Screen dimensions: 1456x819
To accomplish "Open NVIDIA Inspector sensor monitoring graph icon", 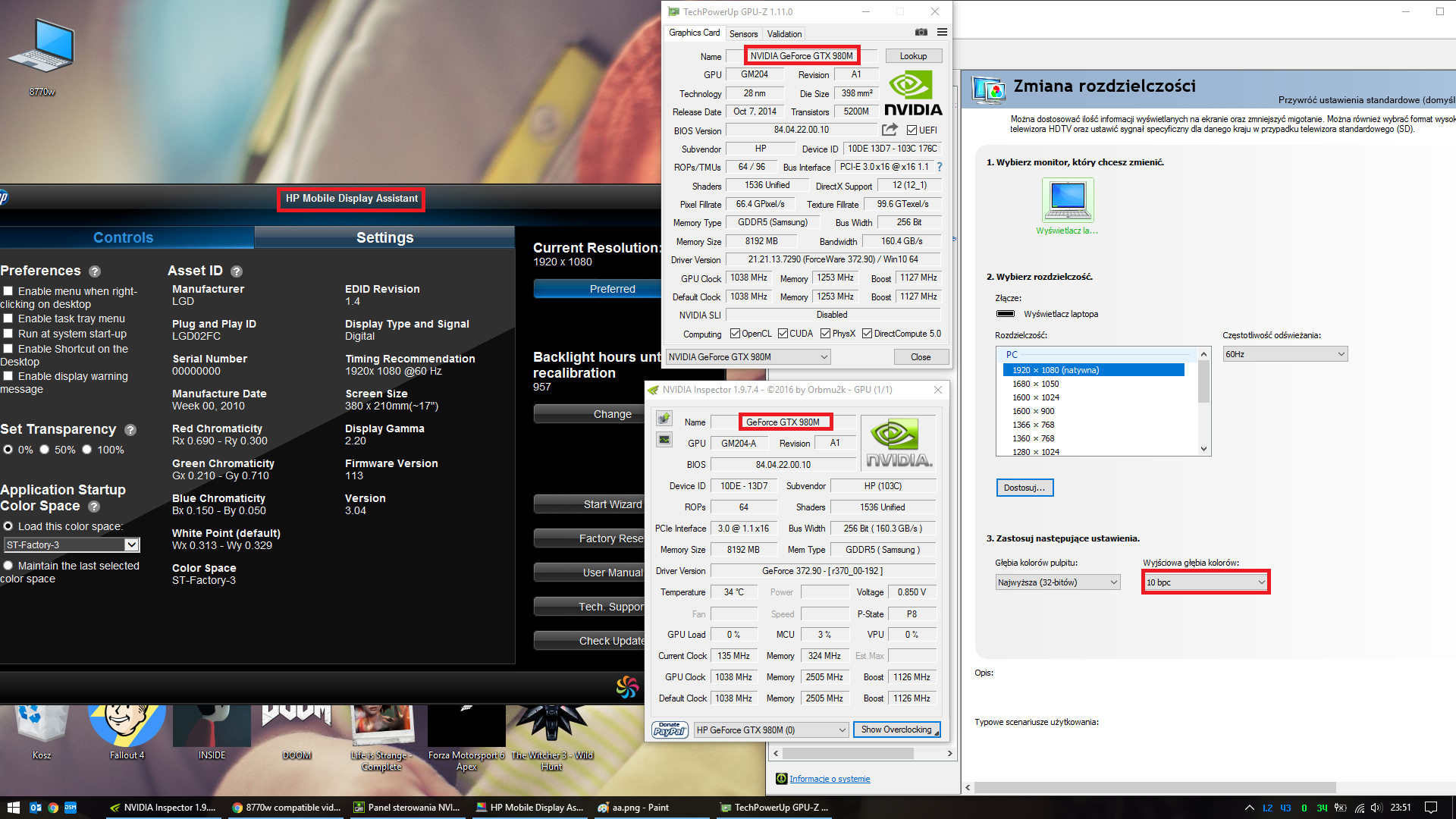I will click(664, 440).
